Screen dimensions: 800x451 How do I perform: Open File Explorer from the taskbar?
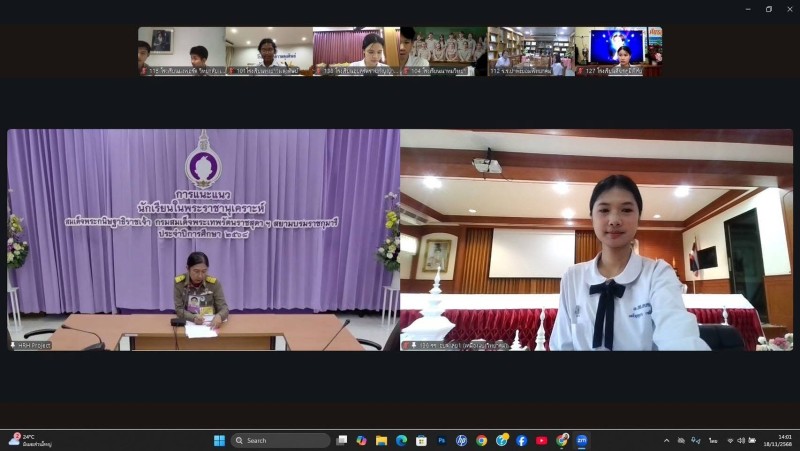click(381, 440)
